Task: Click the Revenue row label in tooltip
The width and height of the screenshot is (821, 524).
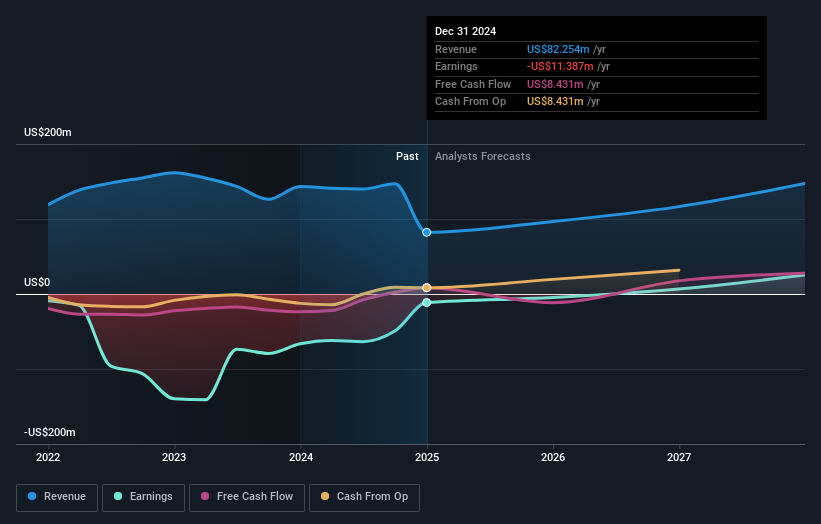Action: 456,49
